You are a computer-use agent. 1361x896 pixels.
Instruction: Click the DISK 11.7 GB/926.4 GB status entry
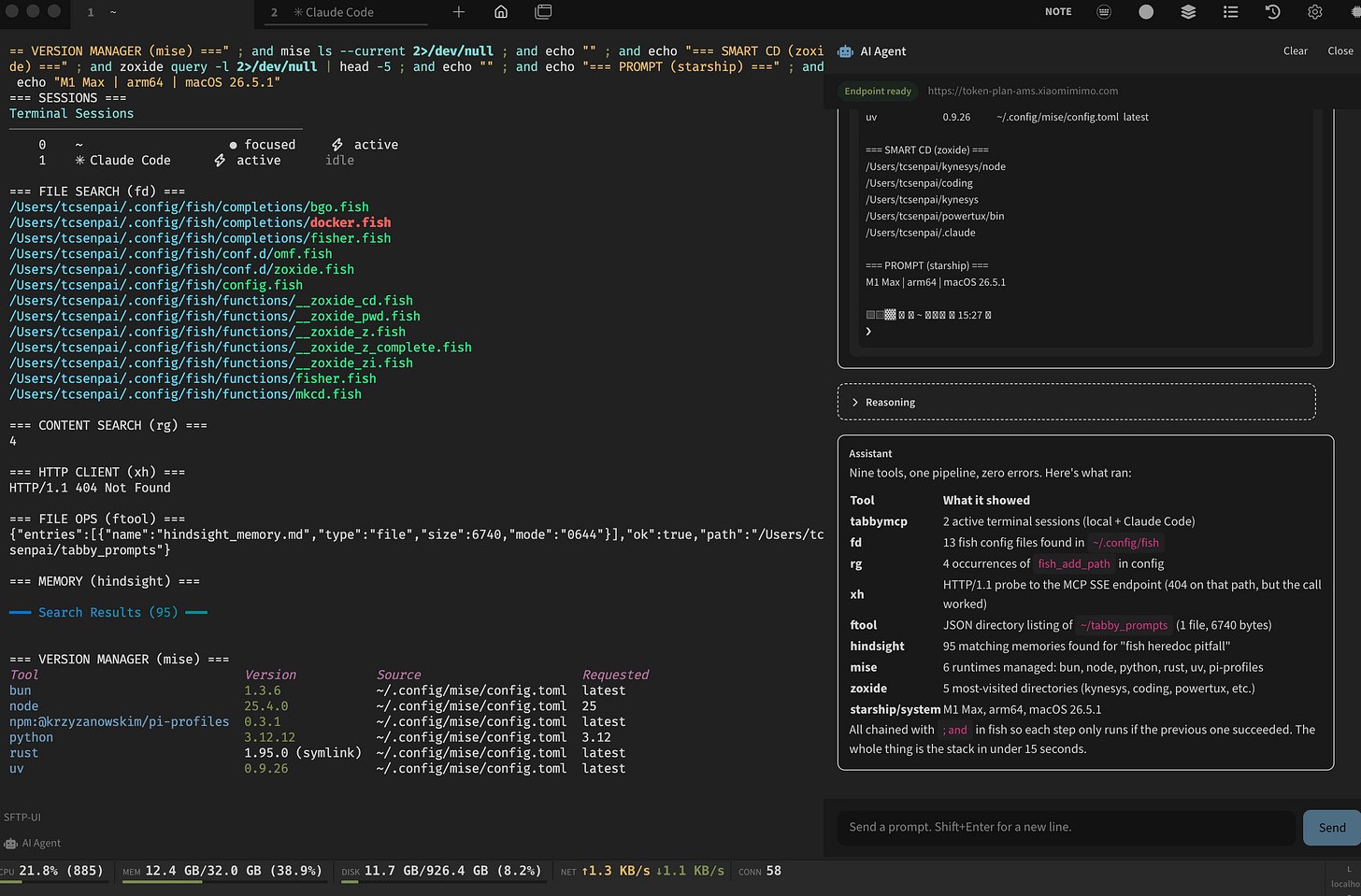[x=441, y=871]
